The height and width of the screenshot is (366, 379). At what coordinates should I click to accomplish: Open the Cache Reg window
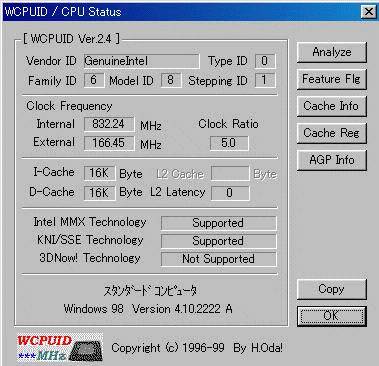point(332,133)
